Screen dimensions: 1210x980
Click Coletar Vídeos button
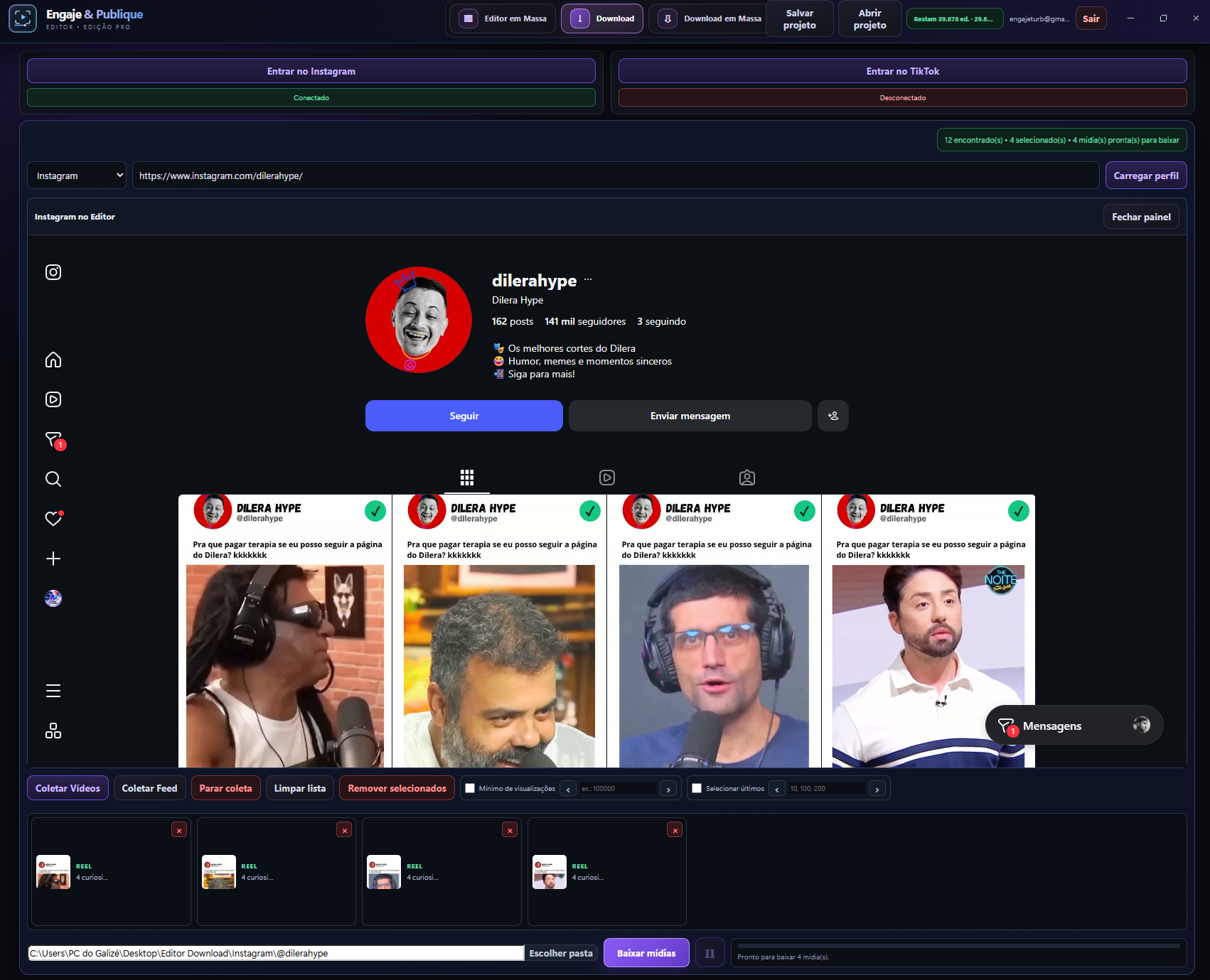pos(68,788)
